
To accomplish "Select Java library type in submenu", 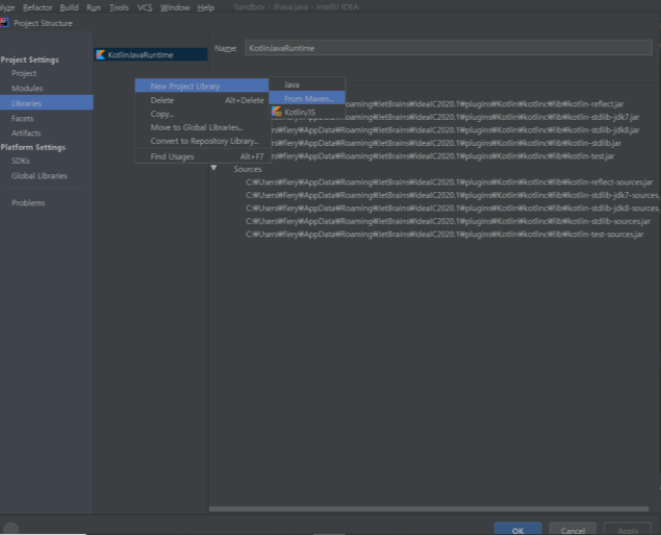I will click(307, 85).
